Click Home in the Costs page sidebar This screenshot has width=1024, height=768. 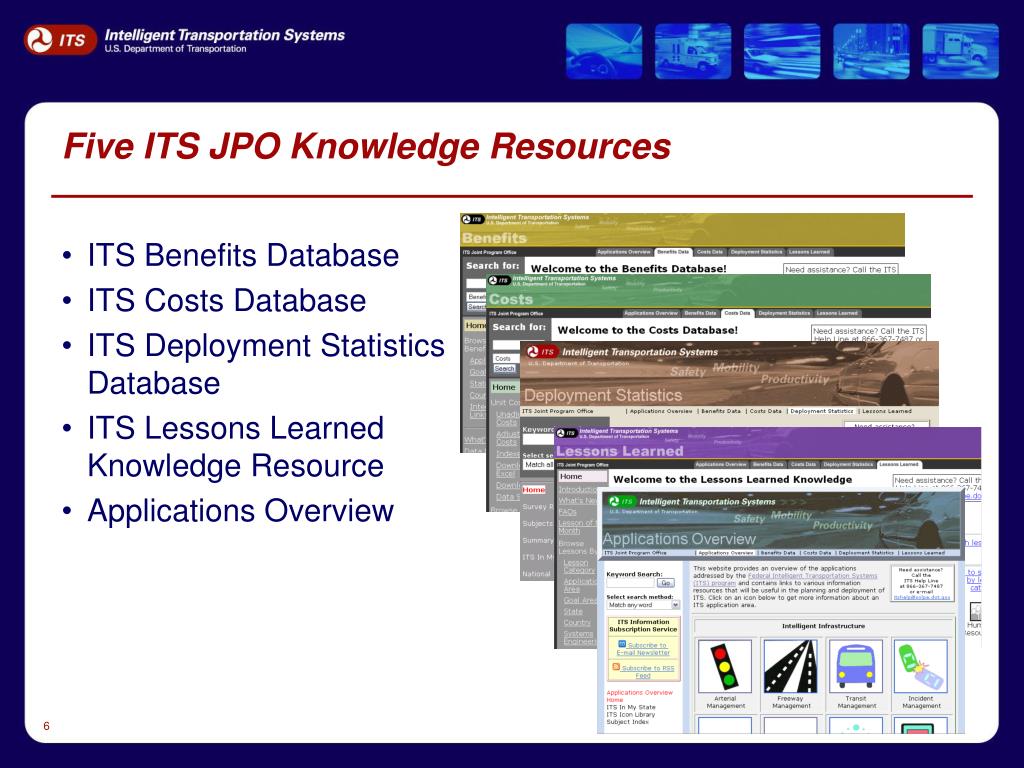coord(504,387)
